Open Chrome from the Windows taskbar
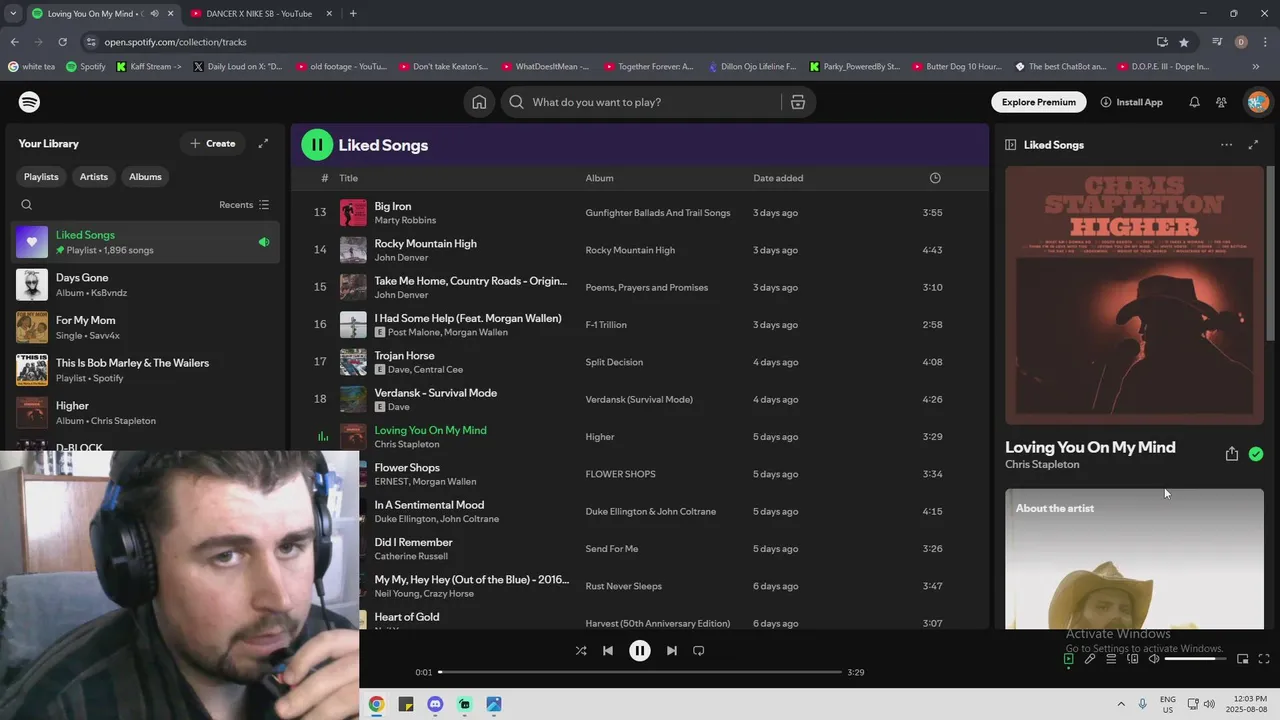 pos(376,704)
